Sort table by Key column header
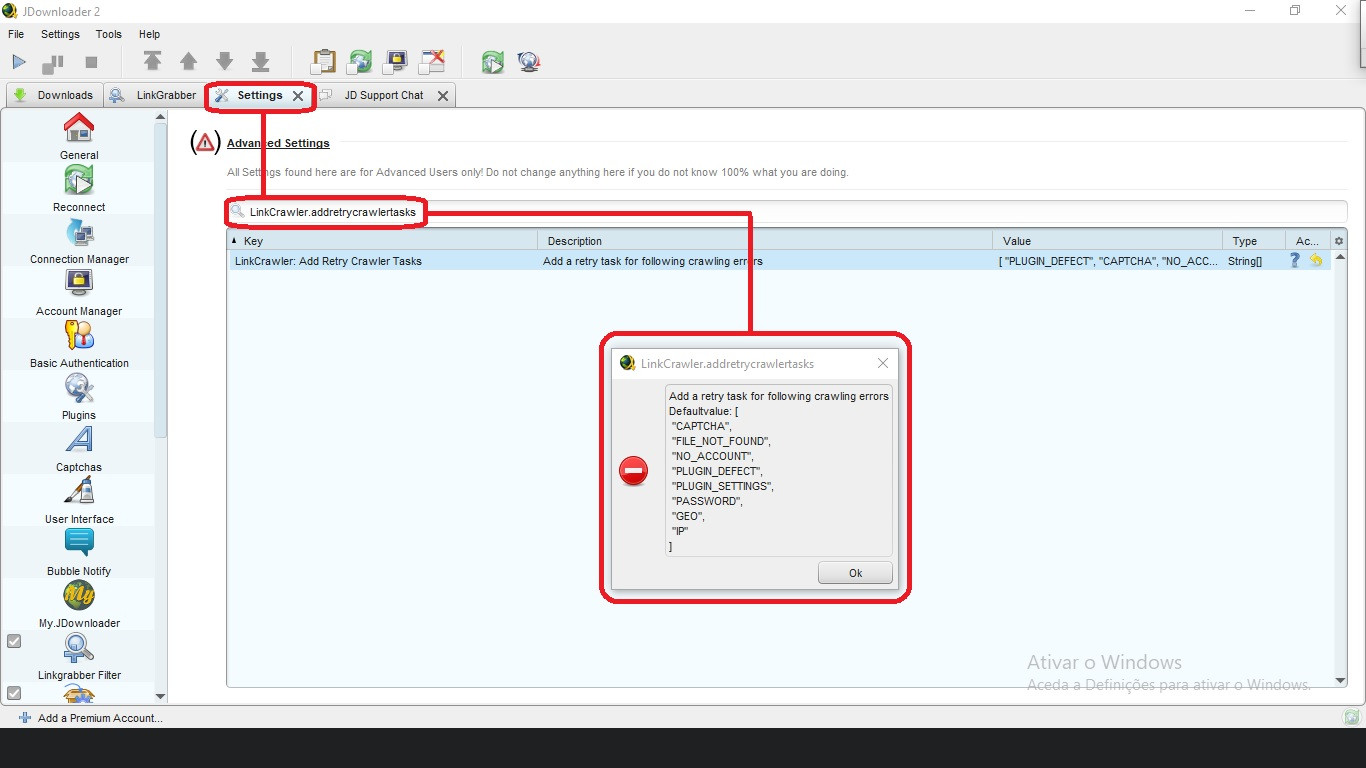 click(x=382, y=241)
